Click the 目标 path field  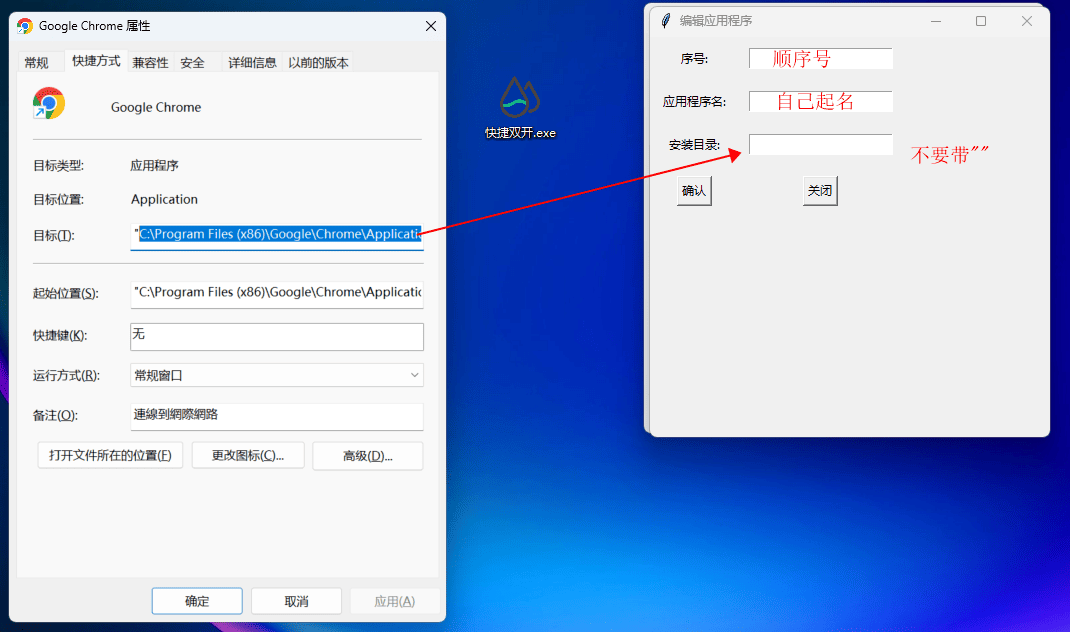[x=277, y=235]
